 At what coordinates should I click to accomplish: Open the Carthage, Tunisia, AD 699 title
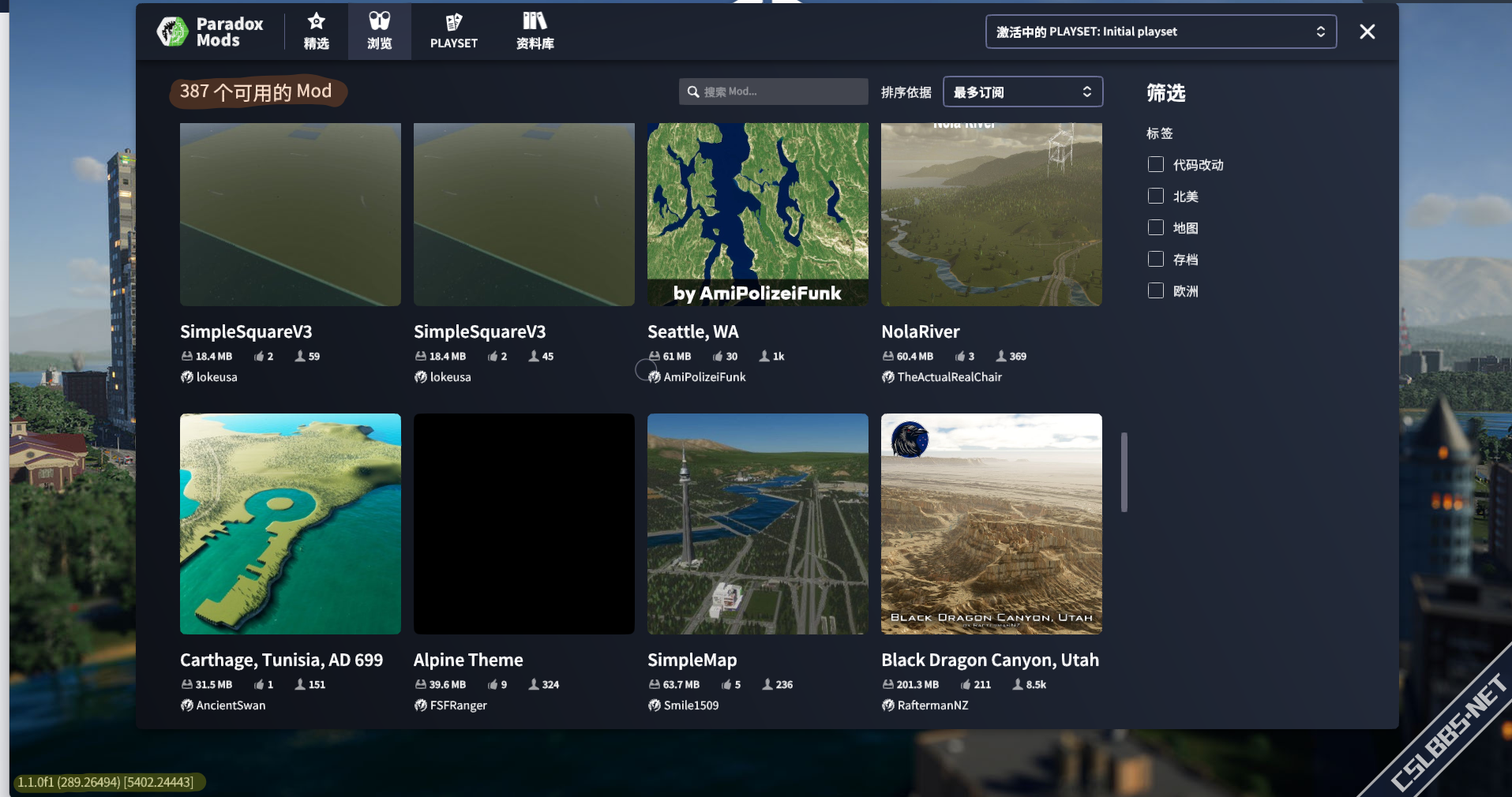[281, 660]
